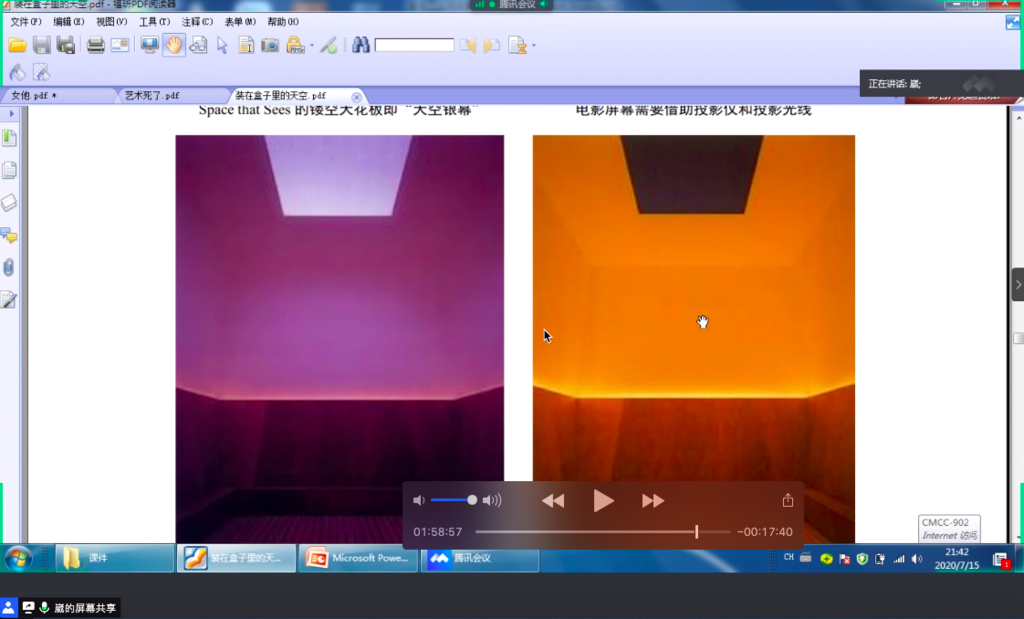
Task: Click the pen signature icon
Action: pos(328,45)
